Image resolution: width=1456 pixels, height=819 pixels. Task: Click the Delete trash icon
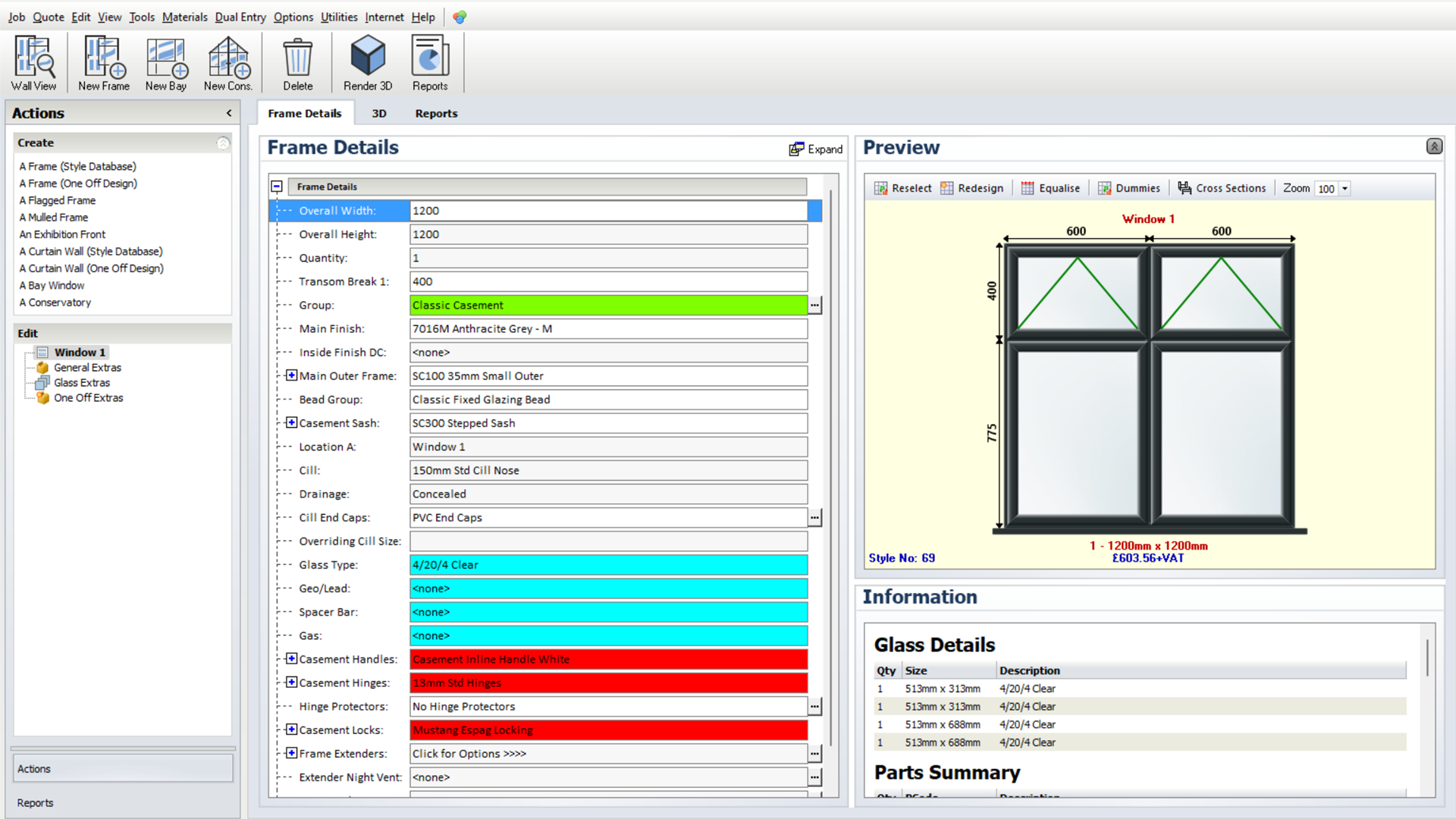(298, 64)
